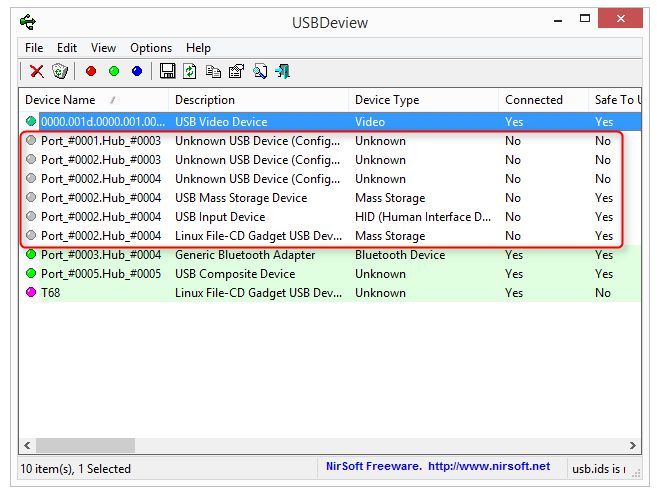Click the exit door icon
657x494 pixels.
click(283, 71)
